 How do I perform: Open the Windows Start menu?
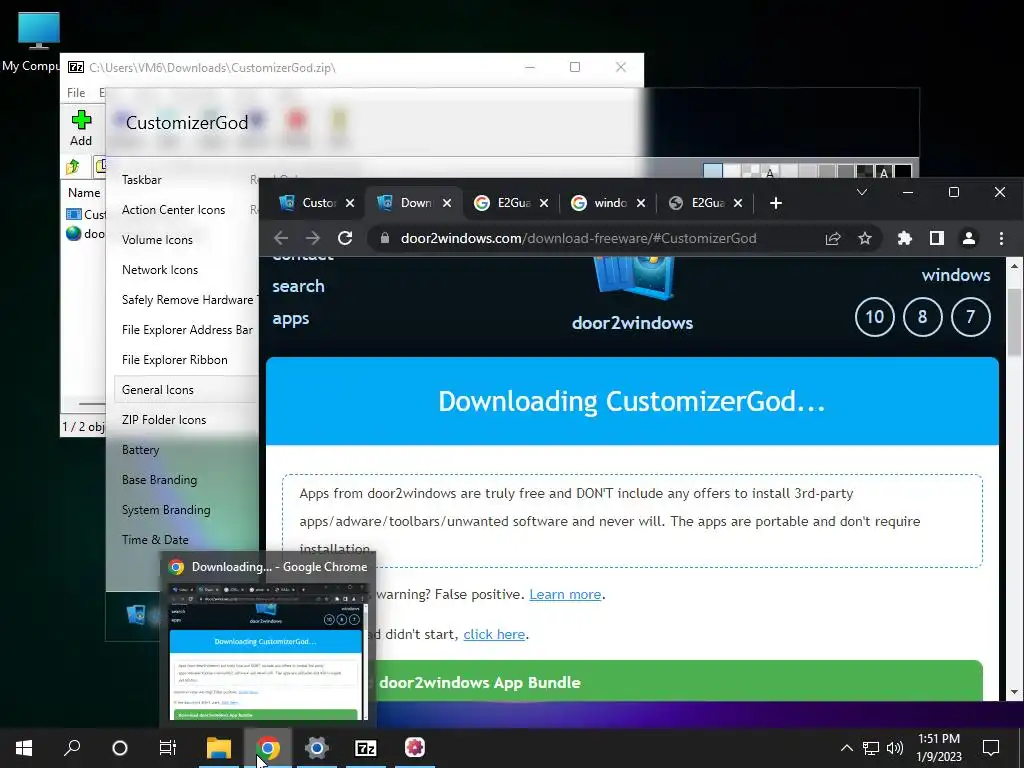coord(24,748)
